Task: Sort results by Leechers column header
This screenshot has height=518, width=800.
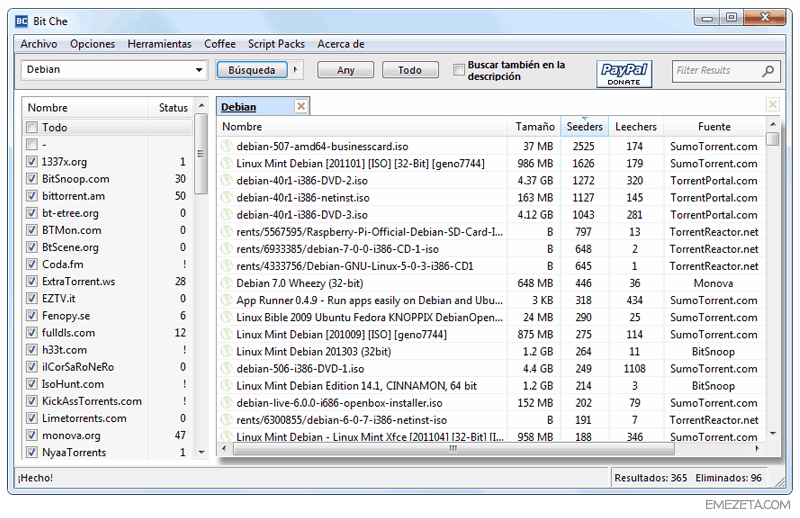Action: click(636, 127)
